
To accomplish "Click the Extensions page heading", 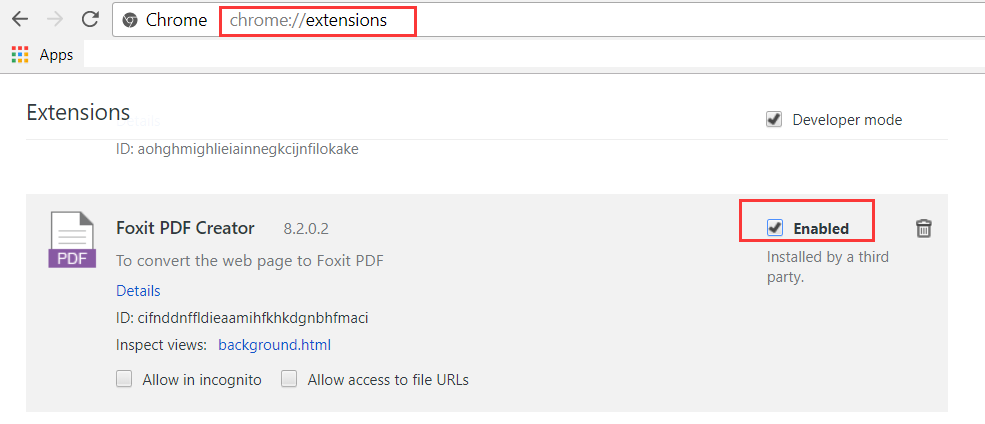I will coord(78,112).
